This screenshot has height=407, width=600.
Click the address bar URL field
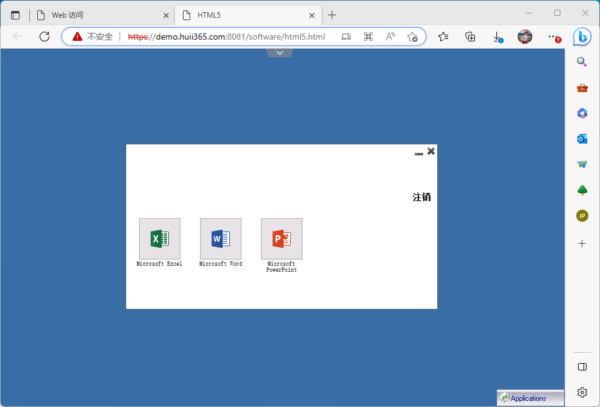[x=230, y=36]
